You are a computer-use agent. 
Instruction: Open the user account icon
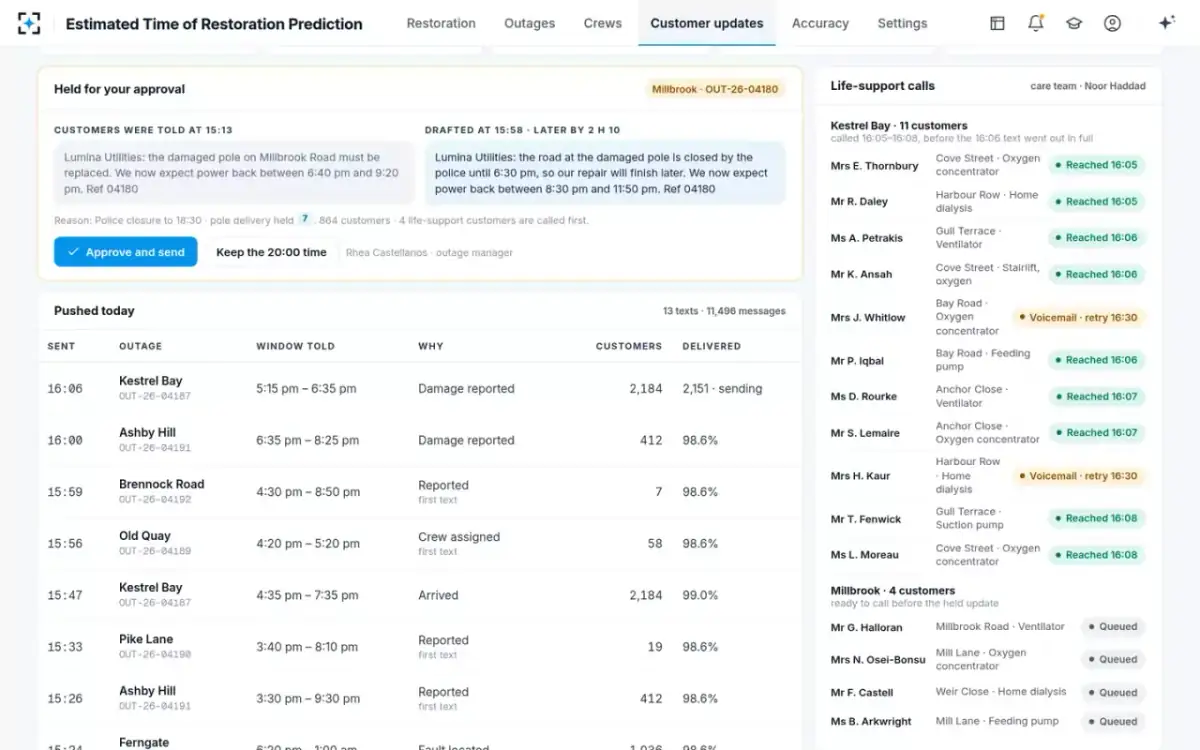point(1112,23)
